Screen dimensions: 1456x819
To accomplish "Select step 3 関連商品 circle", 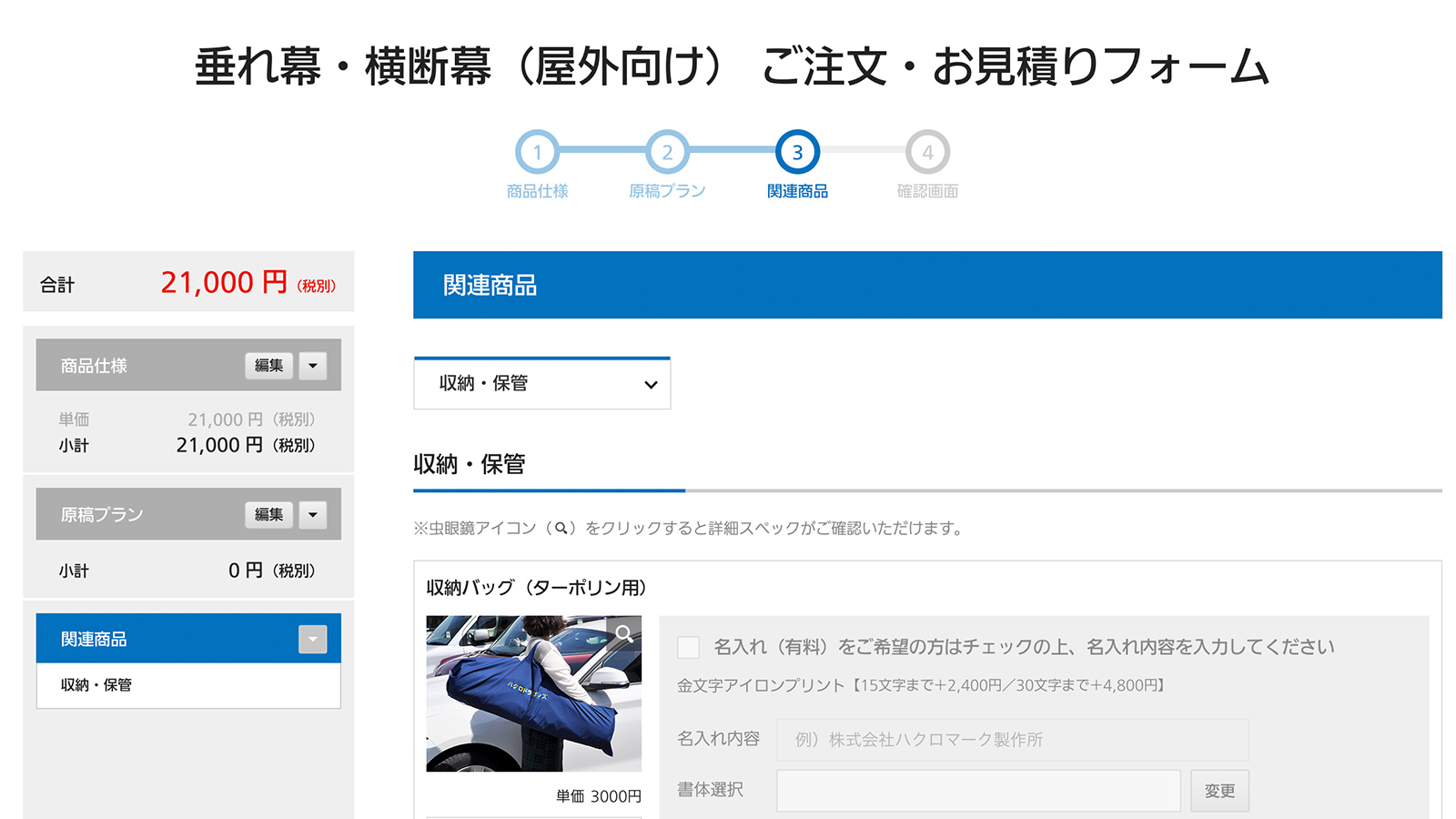I will 797,152.
